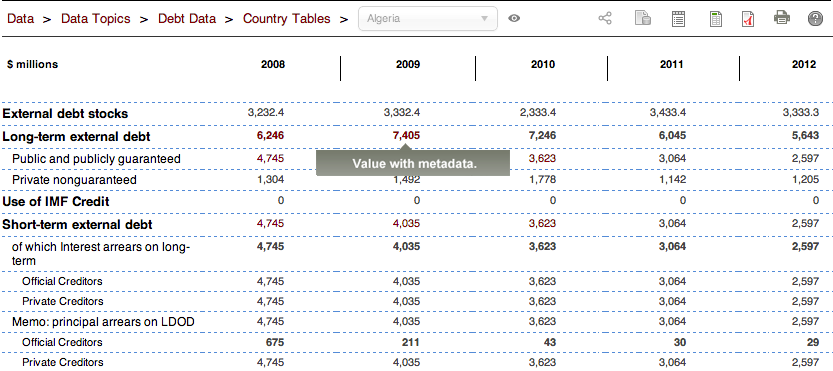
Task: Click 2008 Long-term external debt value 6,246
Action: (x=270, y=136)
